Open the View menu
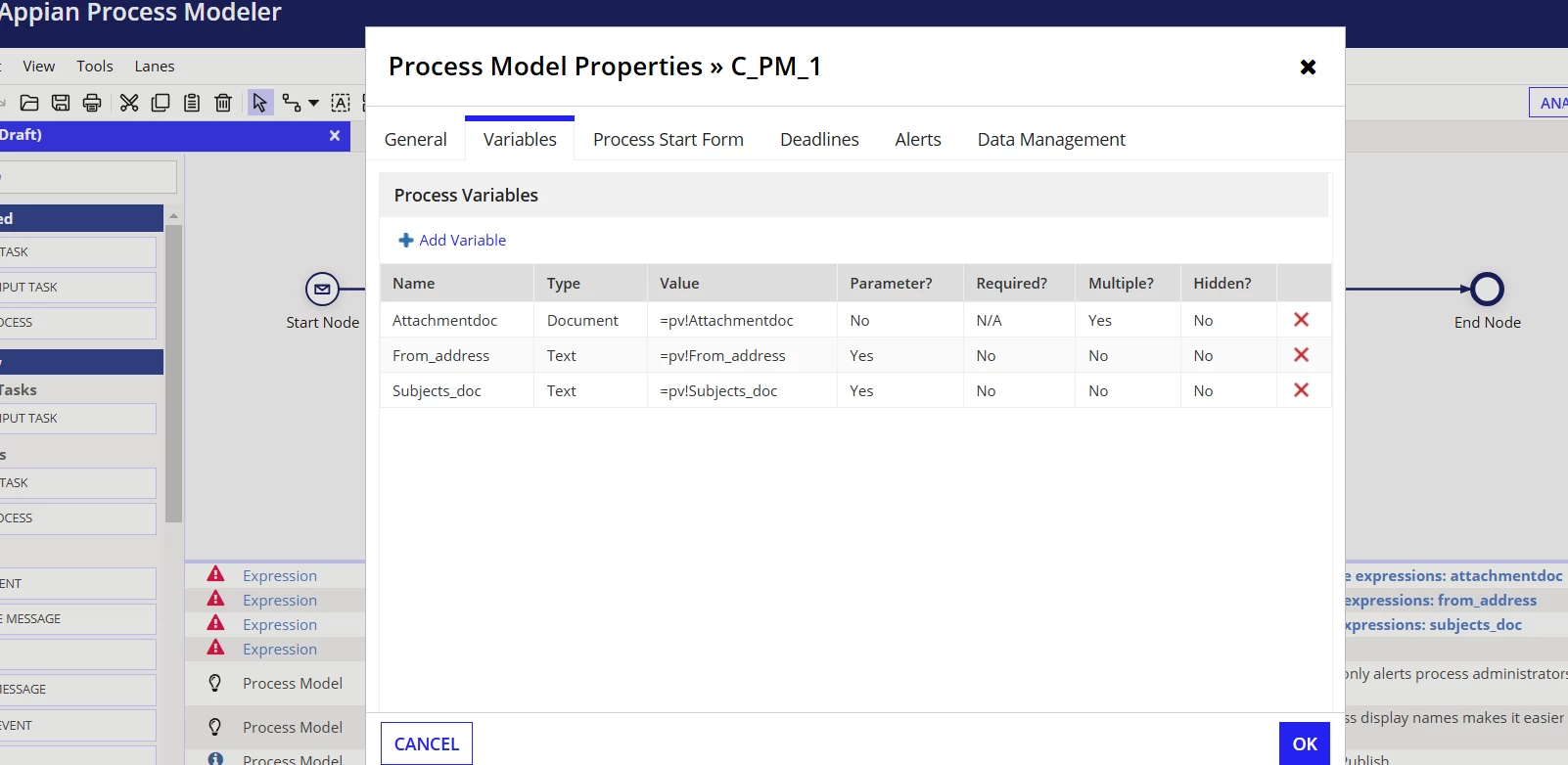Screen dimensions: 1568x765 (x=39, y=67)
